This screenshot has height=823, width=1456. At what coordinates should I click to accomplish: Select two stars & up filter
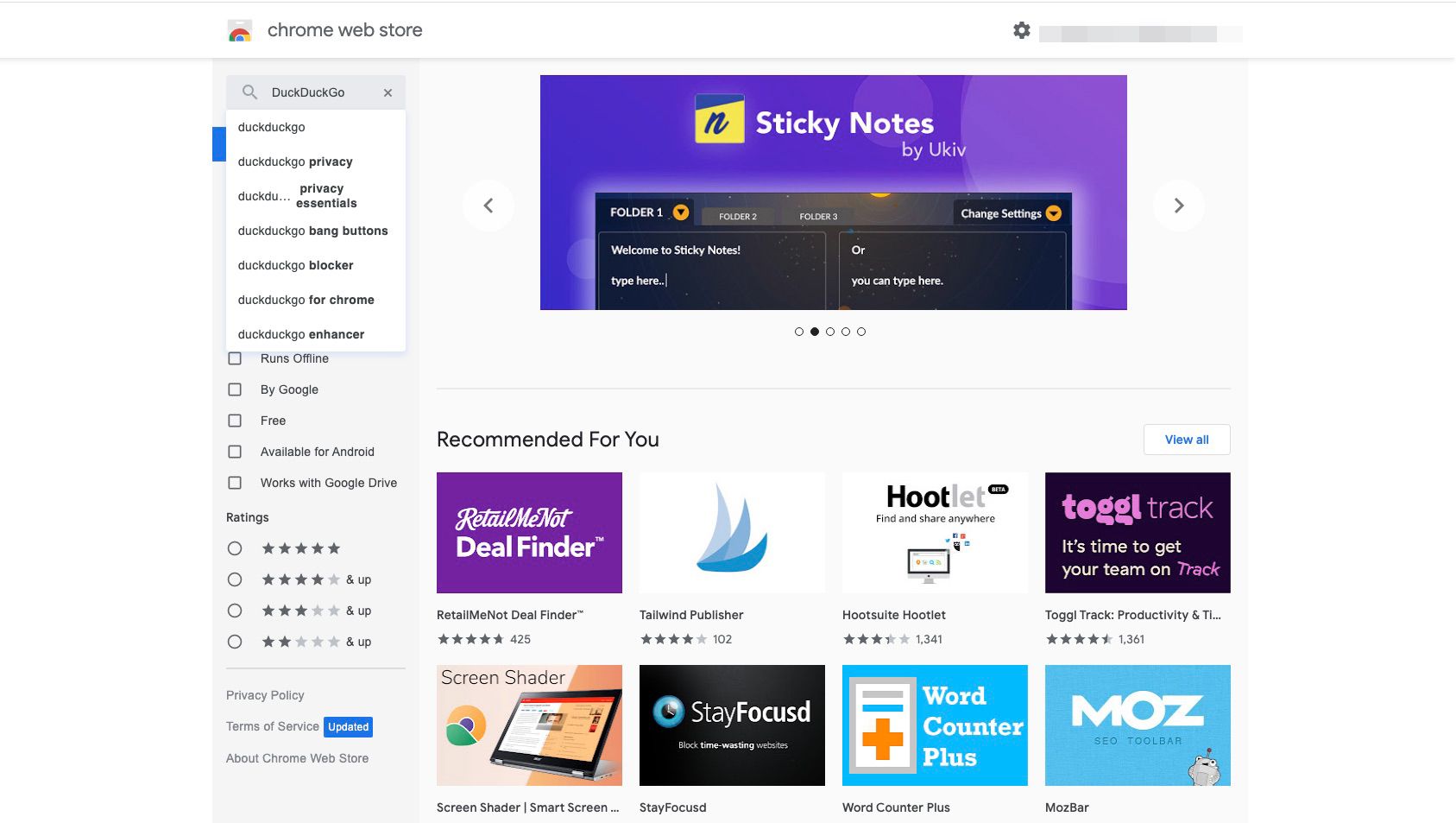(235, 642)
